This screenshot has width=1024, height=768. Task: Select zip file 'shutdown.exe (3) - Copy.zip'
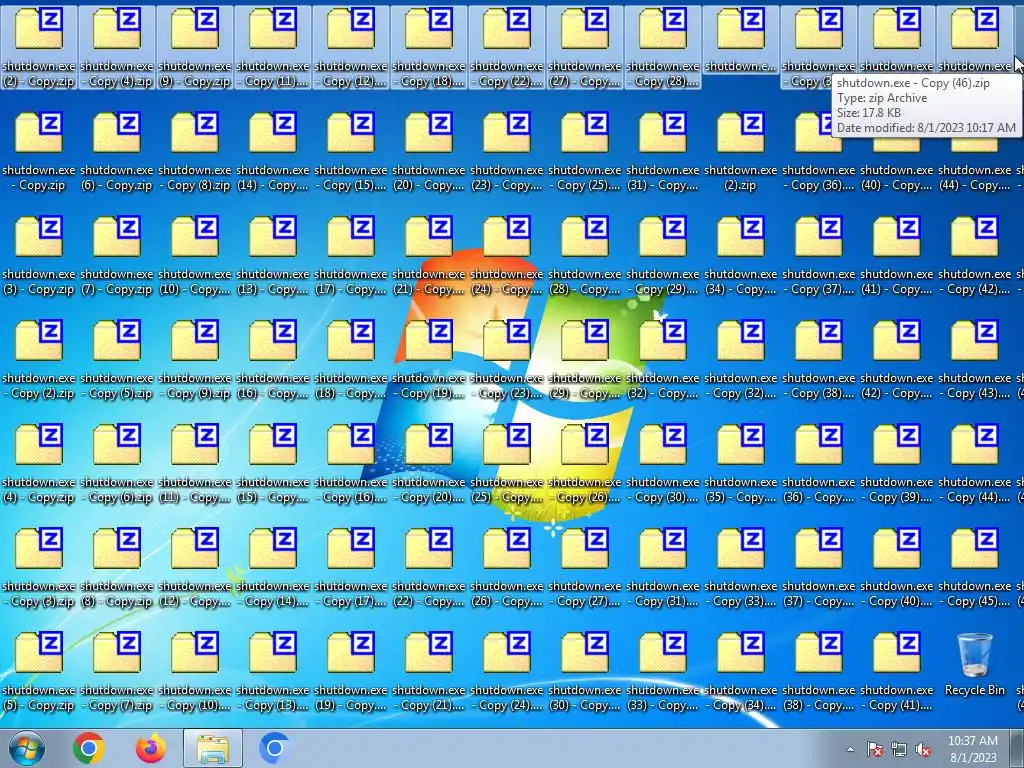point(39,255)
